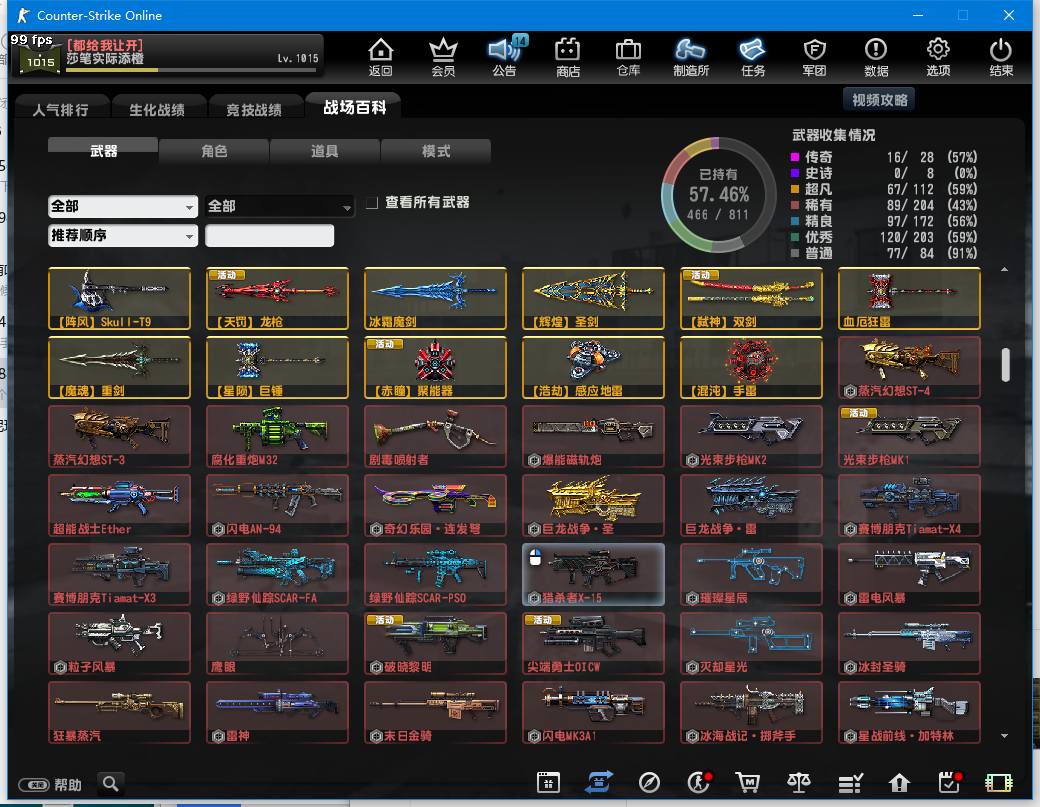Select the 【星陨】巨锤 weapon card

pos(277,367)
